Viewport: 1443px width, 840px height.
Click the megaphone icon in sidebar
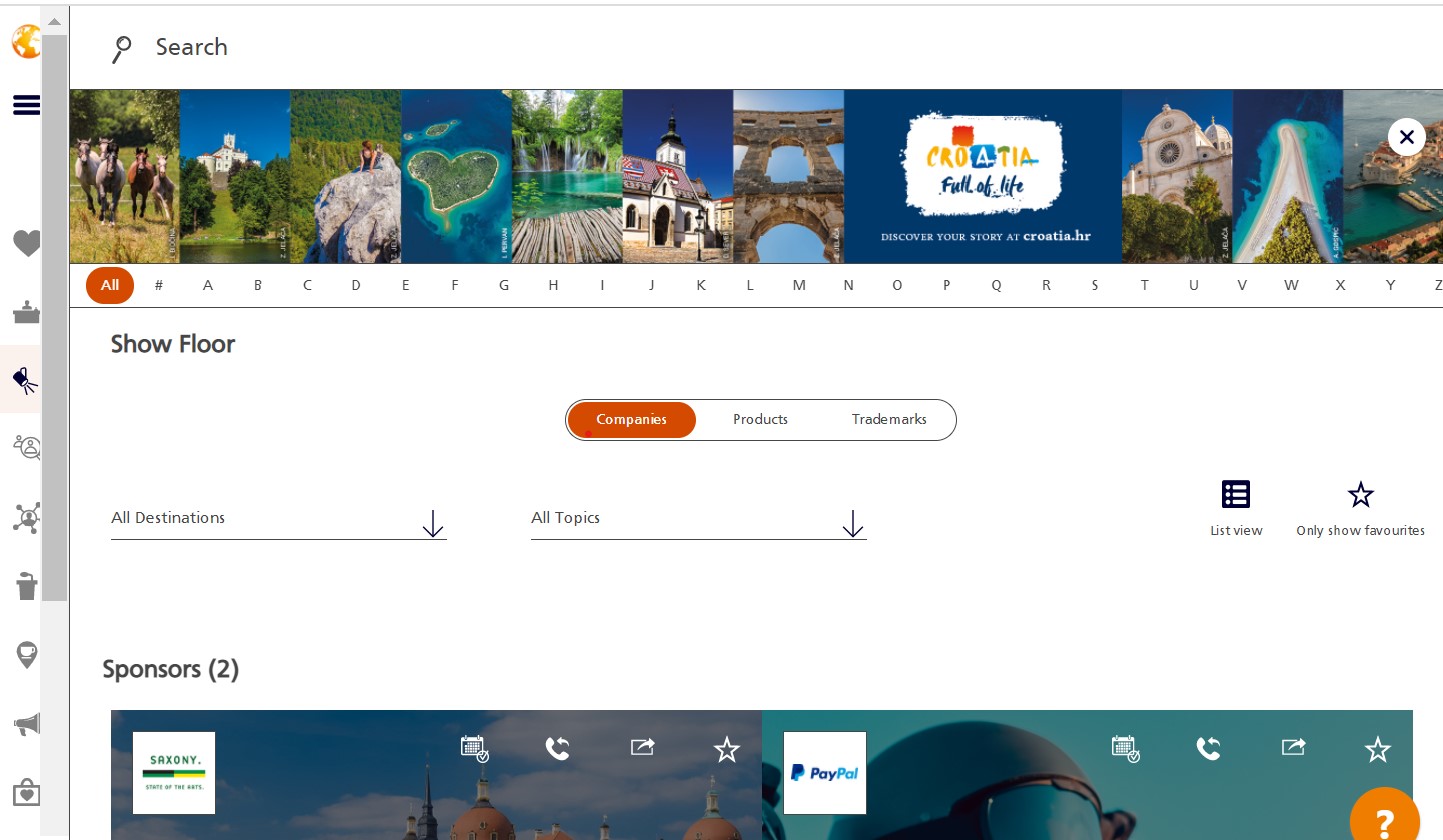[x=27, y=725]
